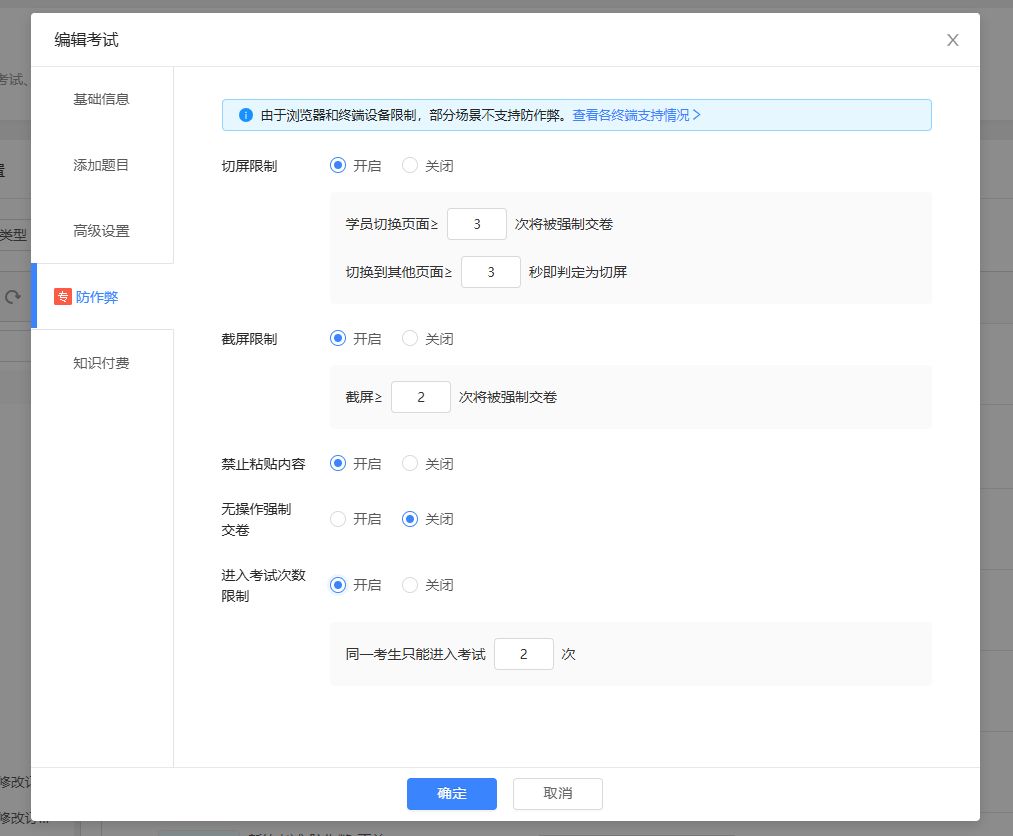Click the 学员切换页面 count input field

[476, 224]
